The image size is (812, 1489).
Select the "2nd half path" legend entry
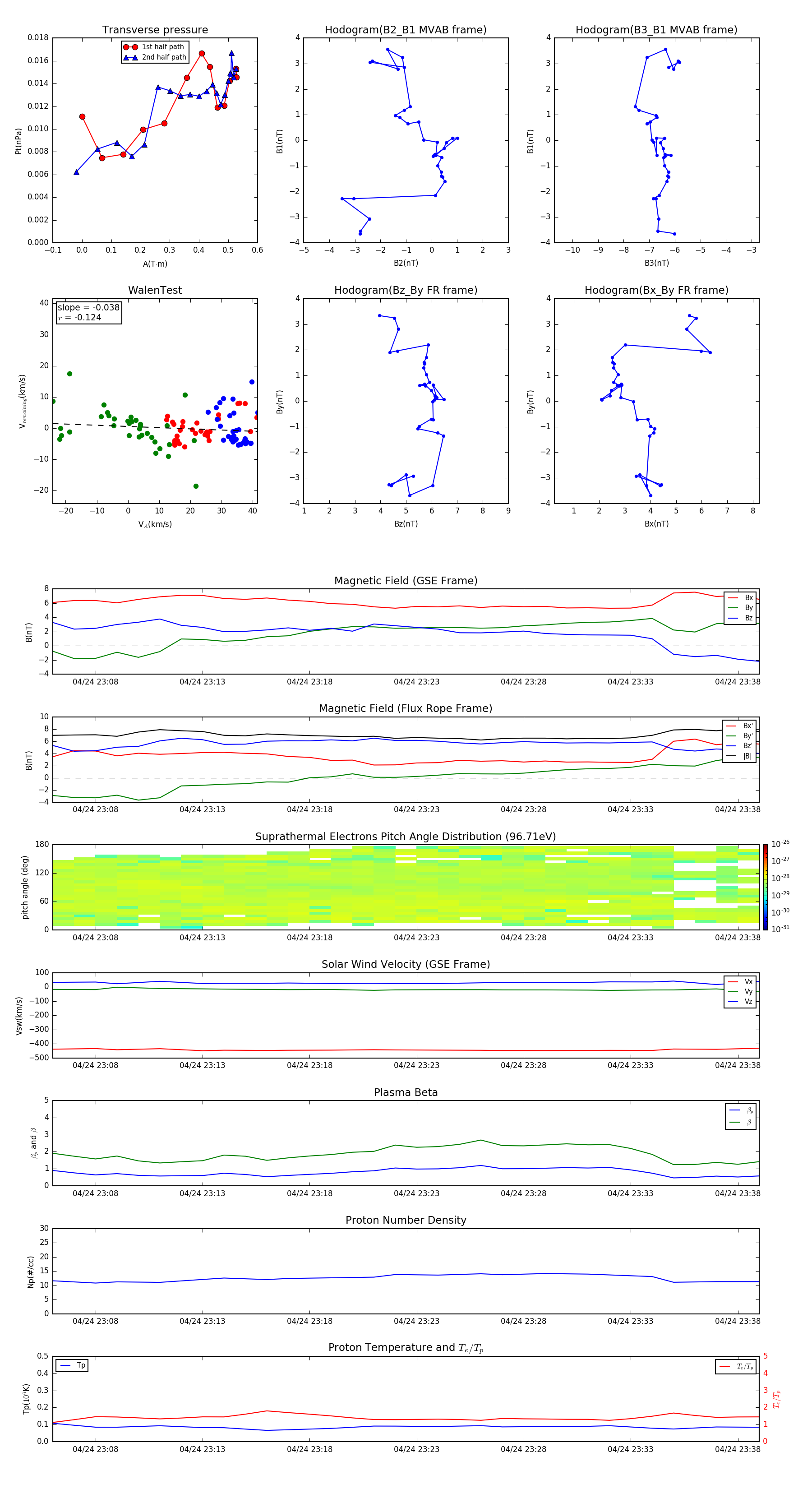tap(155, 57)
